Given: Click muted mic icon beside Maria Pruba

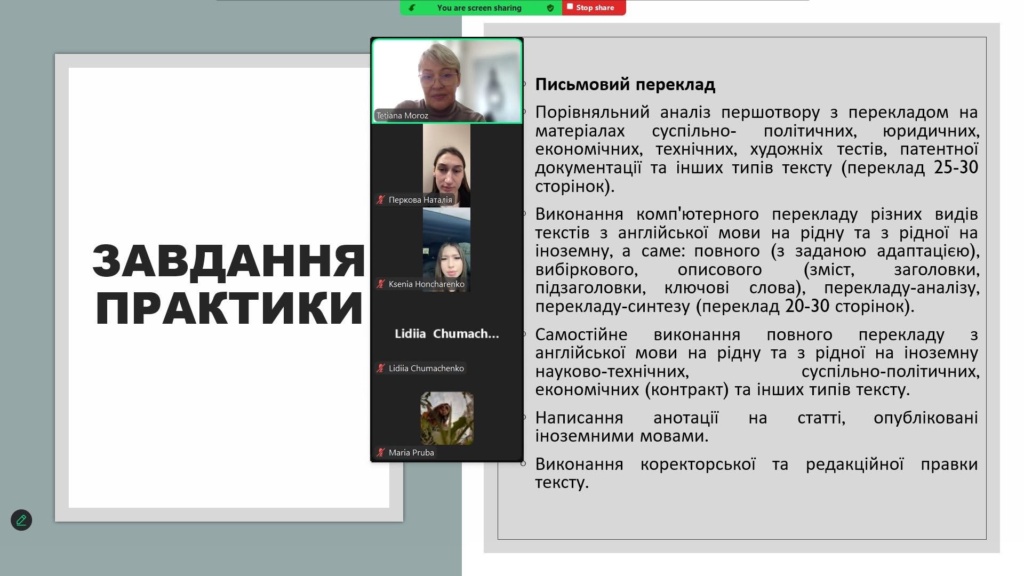Looking at the screenshot, I should click(x=381, y=452).
